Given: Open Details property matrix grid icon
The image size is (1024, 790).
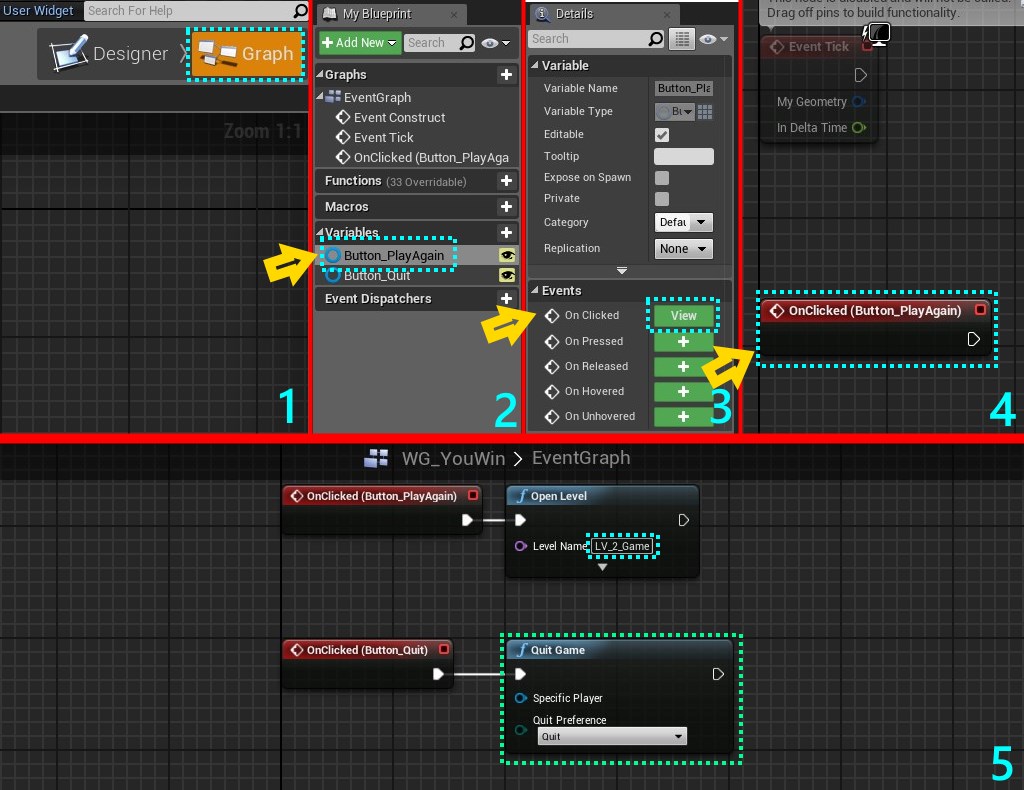Looking at the screenshot, I should (x=682, y=39).
